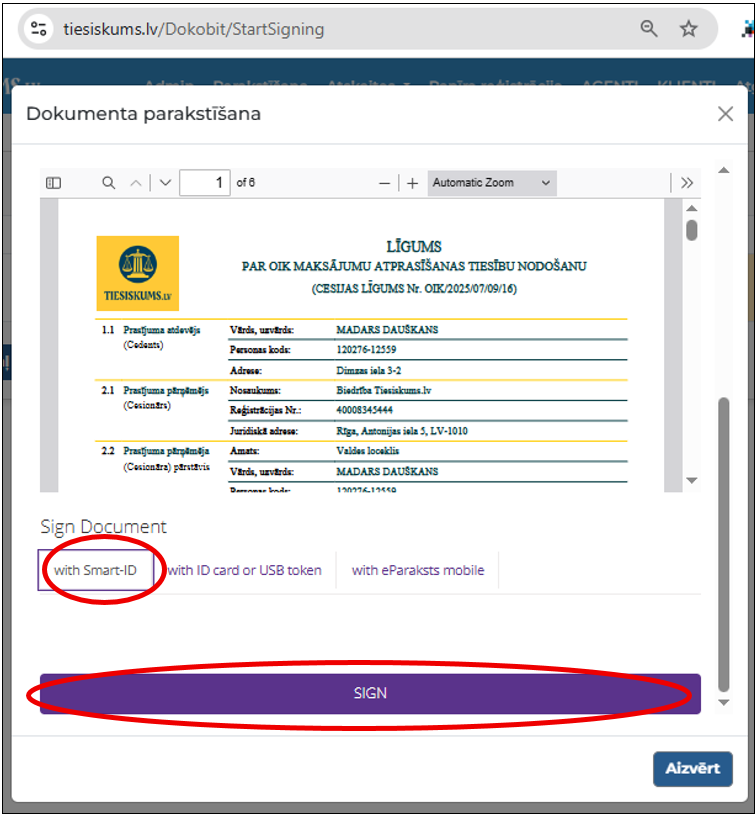Expand the Automatic Zoom dropdown
756x817 pixels.
tap(491, 183)
